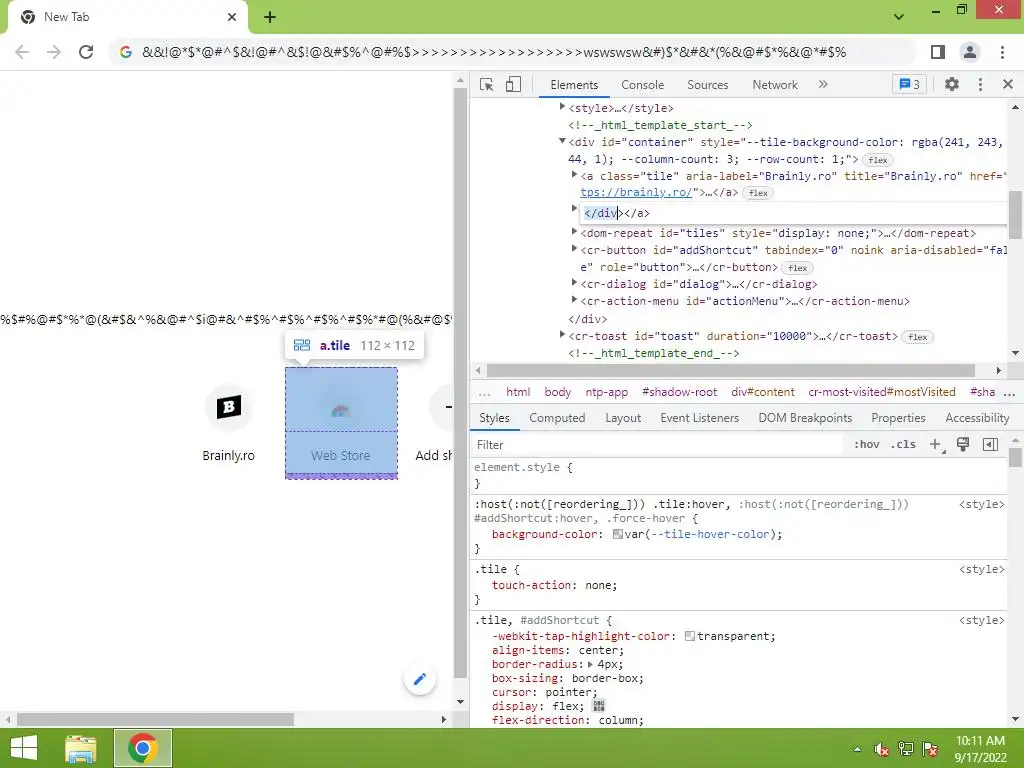Image resolution: width=1024 pixels, height=768 pixels.
Task: Expand border-radius shorthand triangle
Action: pos(590,664)
